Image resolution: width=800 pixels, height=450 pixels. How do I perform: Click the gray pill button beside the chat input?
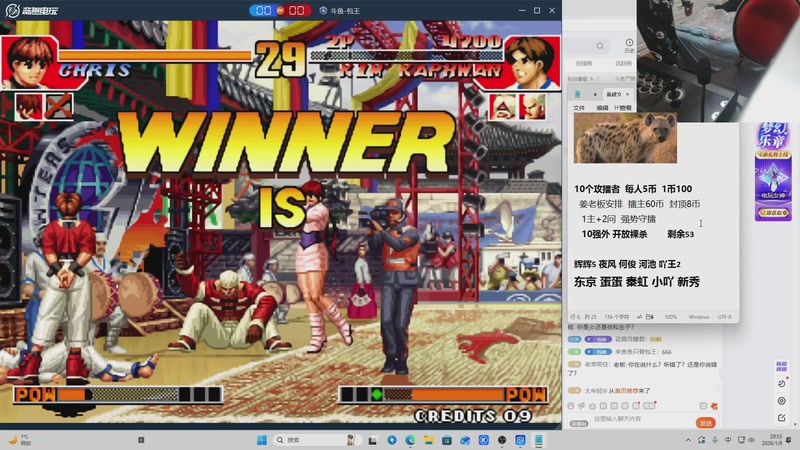(x=579, y=423)
